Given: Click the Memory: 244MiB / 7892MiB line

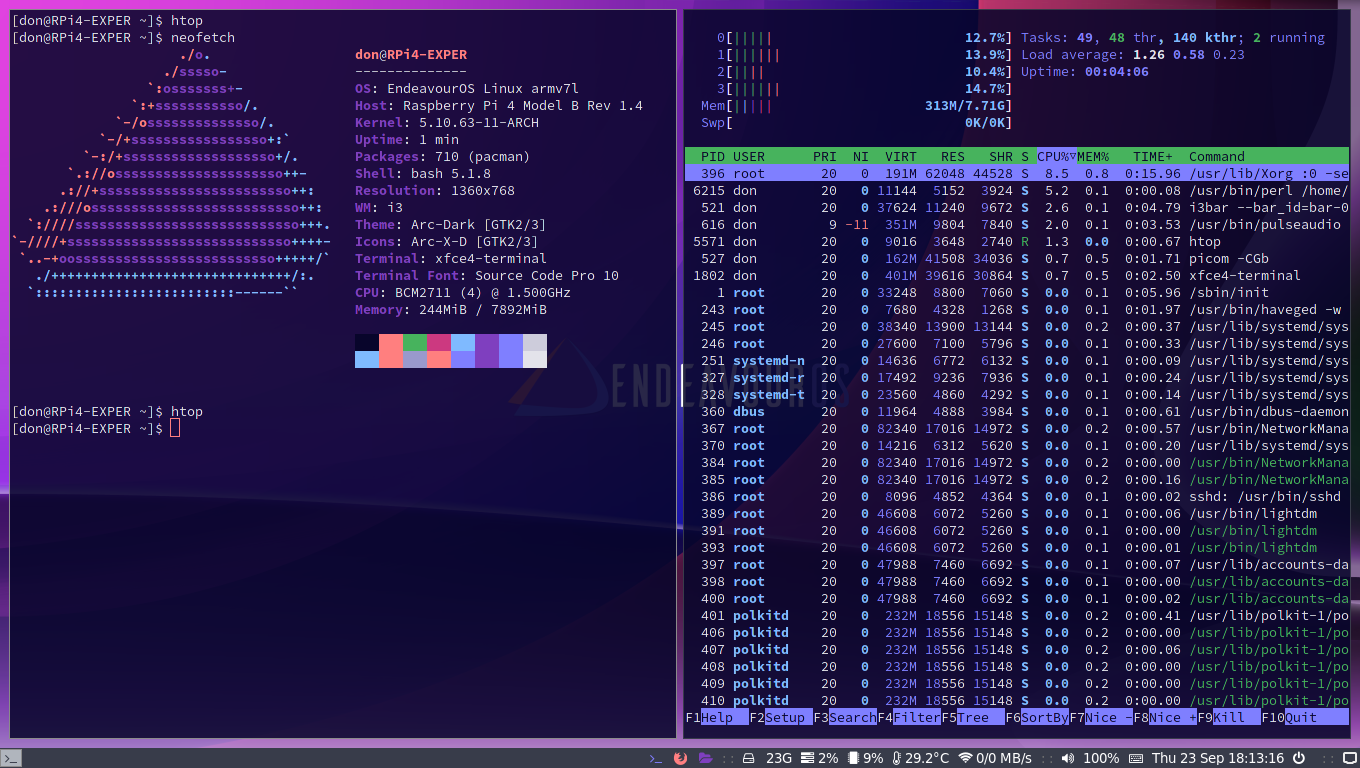Looking at the screenshot, I should 451,309.
